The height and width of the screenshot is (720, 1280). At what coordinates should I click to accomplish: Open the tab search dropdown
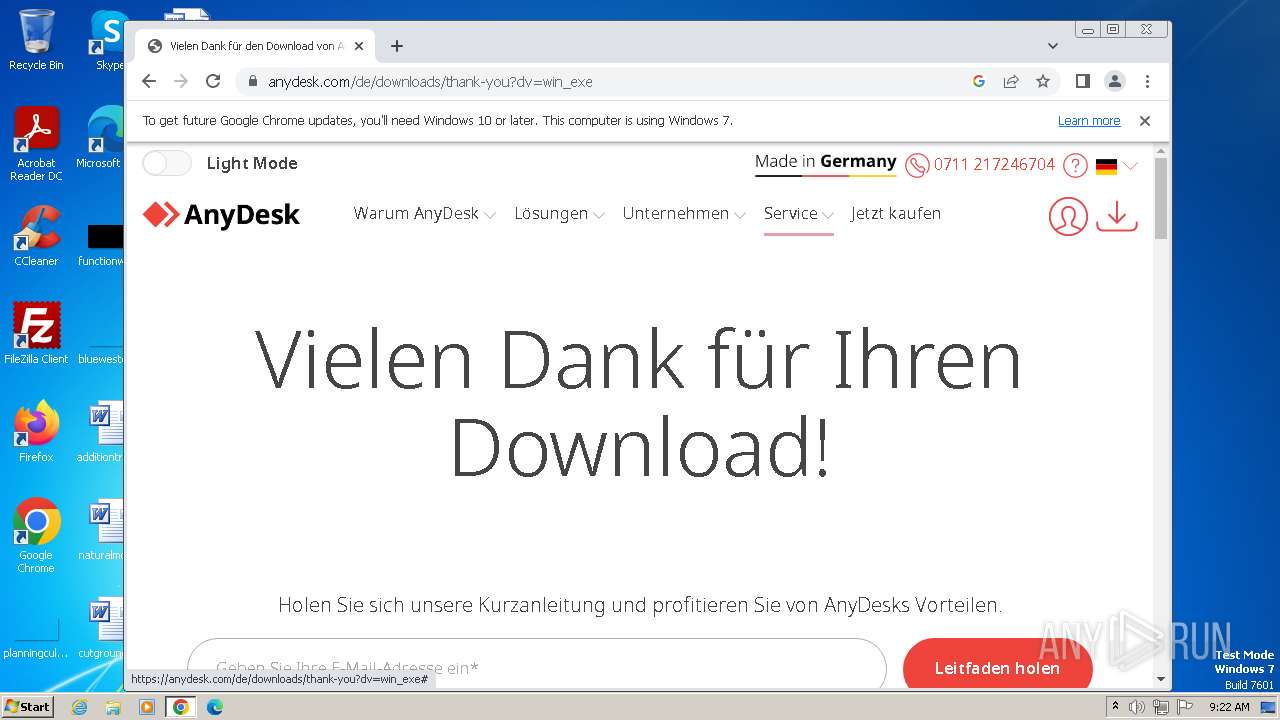[x=1052, y=46]
